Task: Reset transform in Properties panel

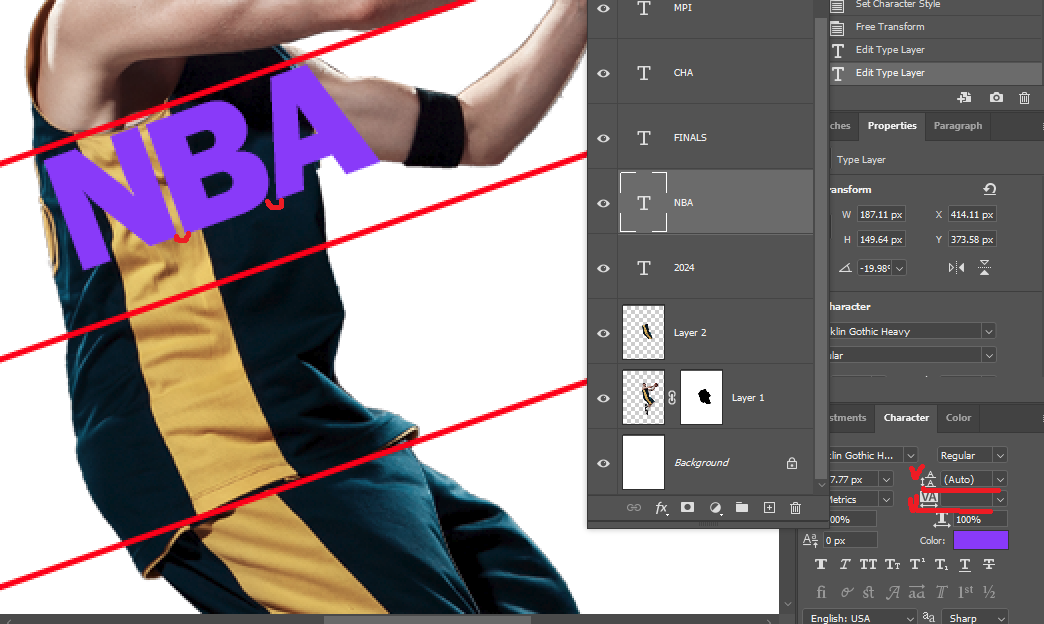Action: [x=989, y=189]
